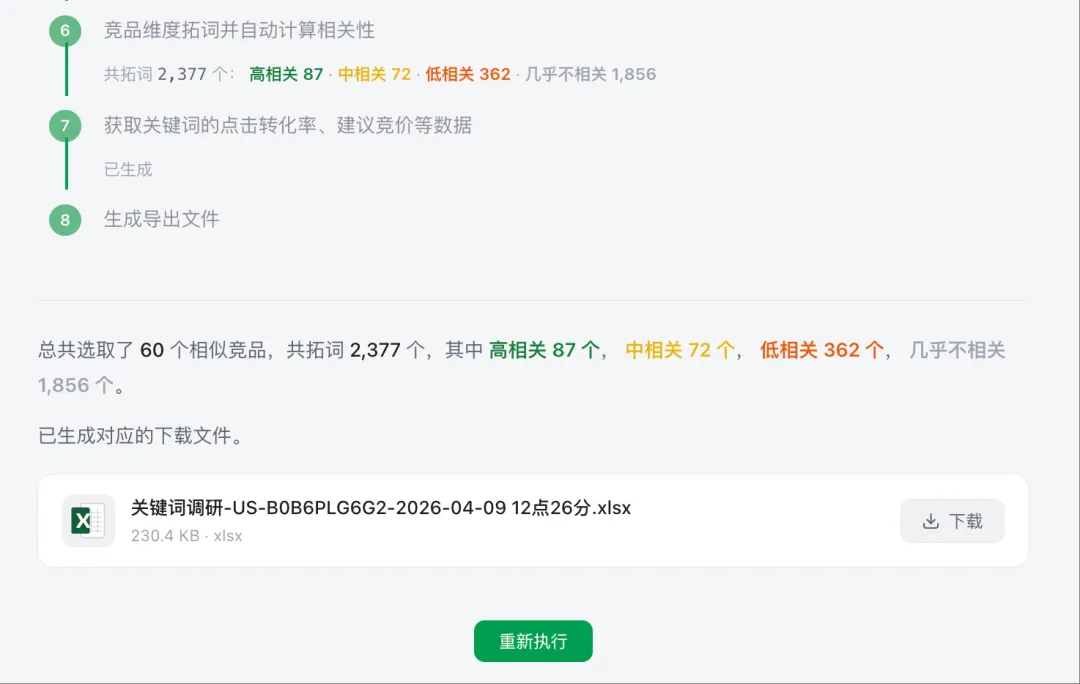Click the Excel file icon
Viewport: 1080px width, 684px height.
(88, 521)
